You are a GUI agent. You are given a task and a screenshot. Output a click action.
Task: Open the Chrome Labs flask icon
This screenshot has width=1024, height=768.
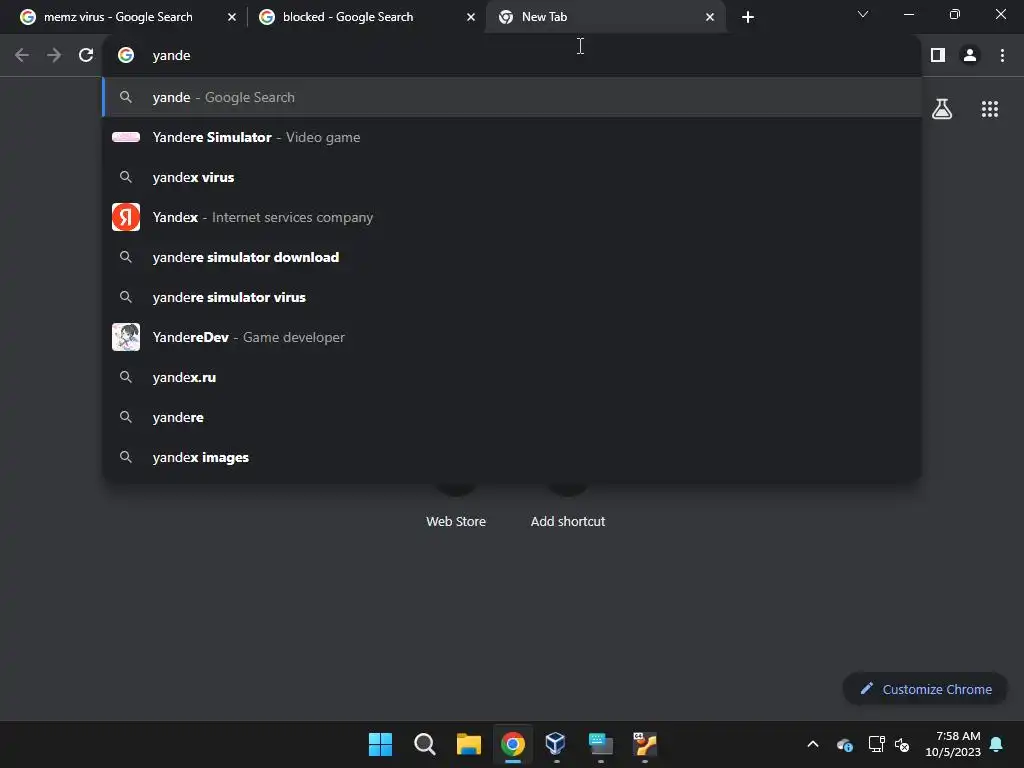942,109
